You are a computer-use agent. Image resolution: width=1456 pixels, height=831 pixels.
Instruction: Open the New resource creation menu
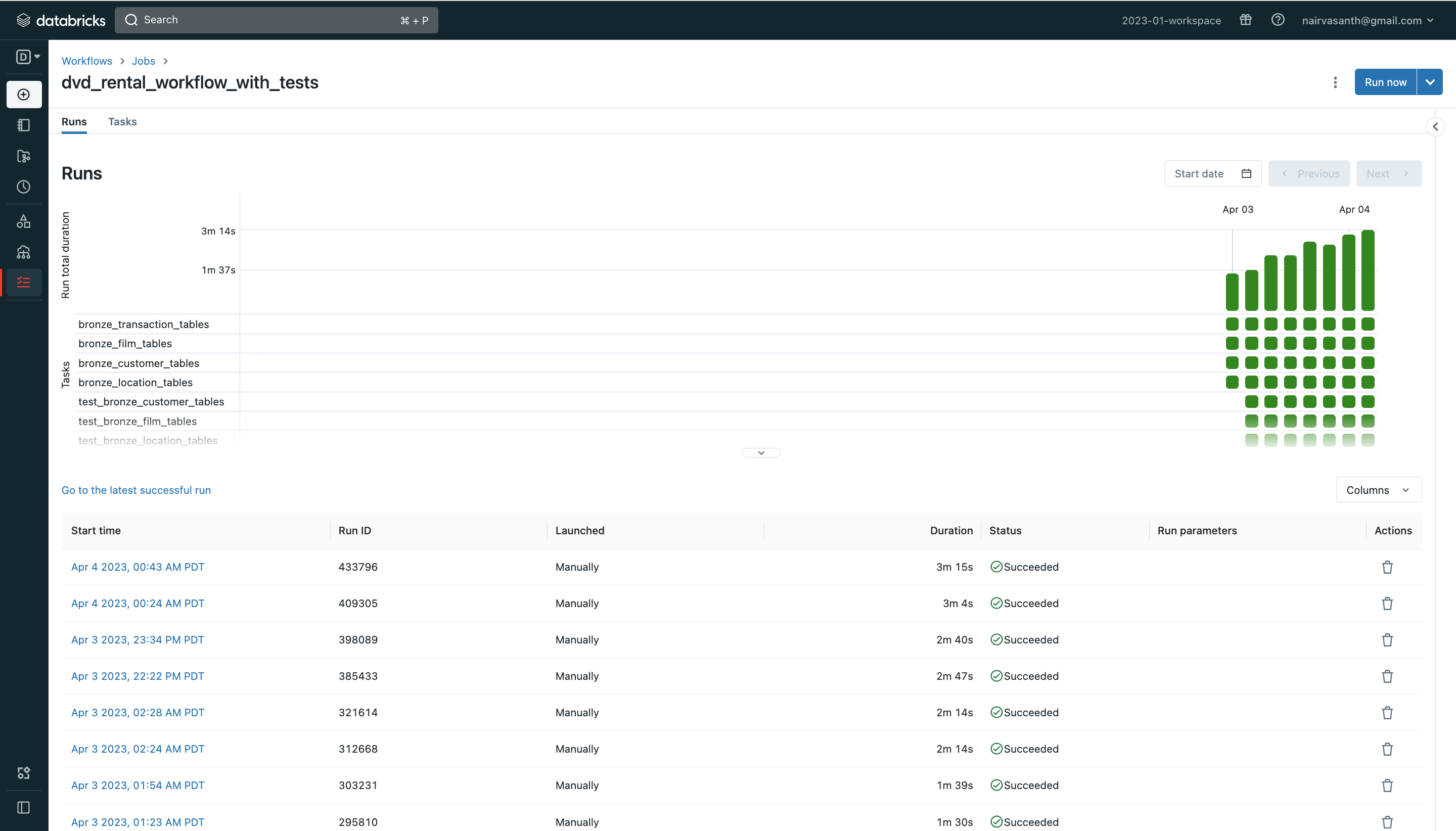tap(24, 94)
